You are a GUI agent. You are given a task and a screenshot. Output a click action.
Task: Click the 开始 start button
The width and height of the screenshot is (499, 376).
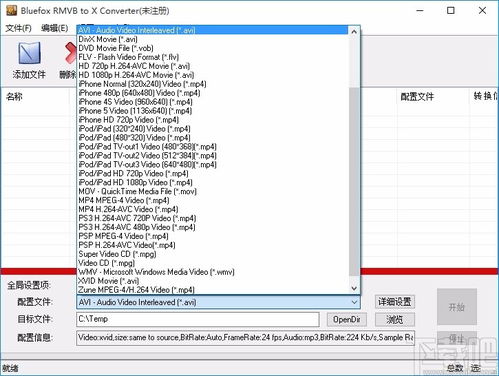click(x=457, y=307)
